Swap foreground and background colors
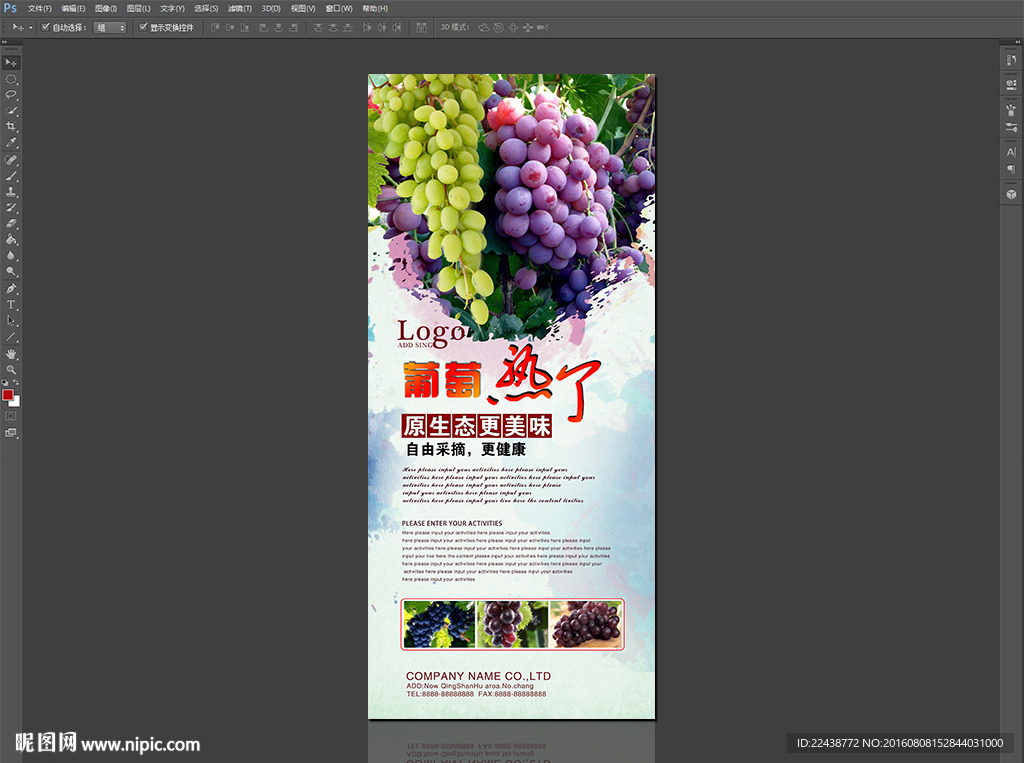The width and height of the screenshot is (1024, 763). click(x=16, y=383)
